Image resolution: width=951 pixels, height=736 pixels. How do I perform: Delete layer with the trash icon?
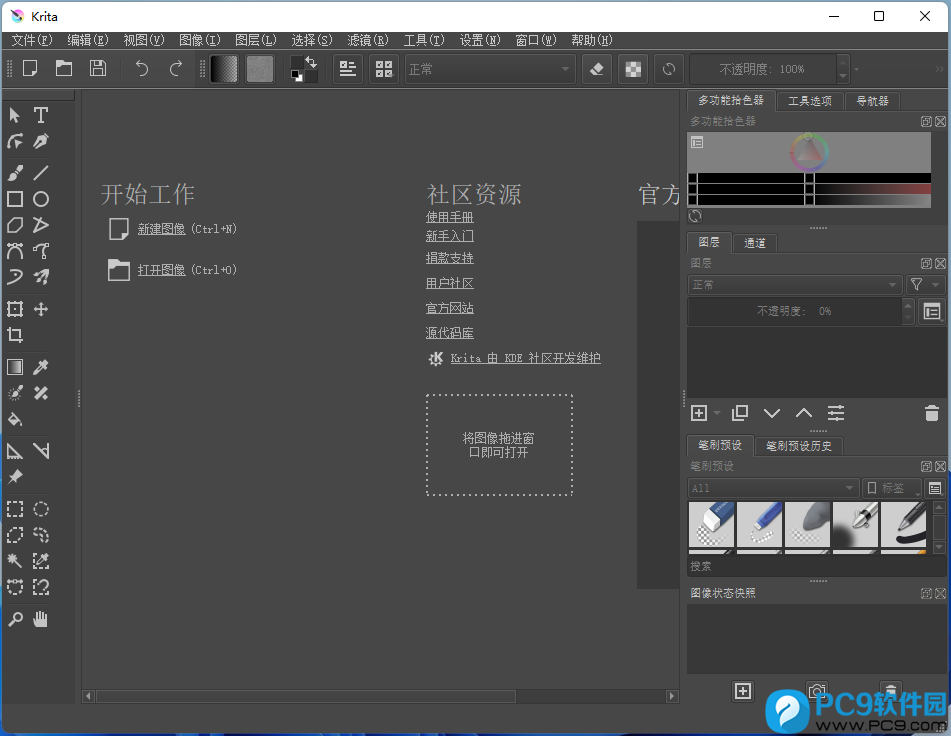(932, 413)
